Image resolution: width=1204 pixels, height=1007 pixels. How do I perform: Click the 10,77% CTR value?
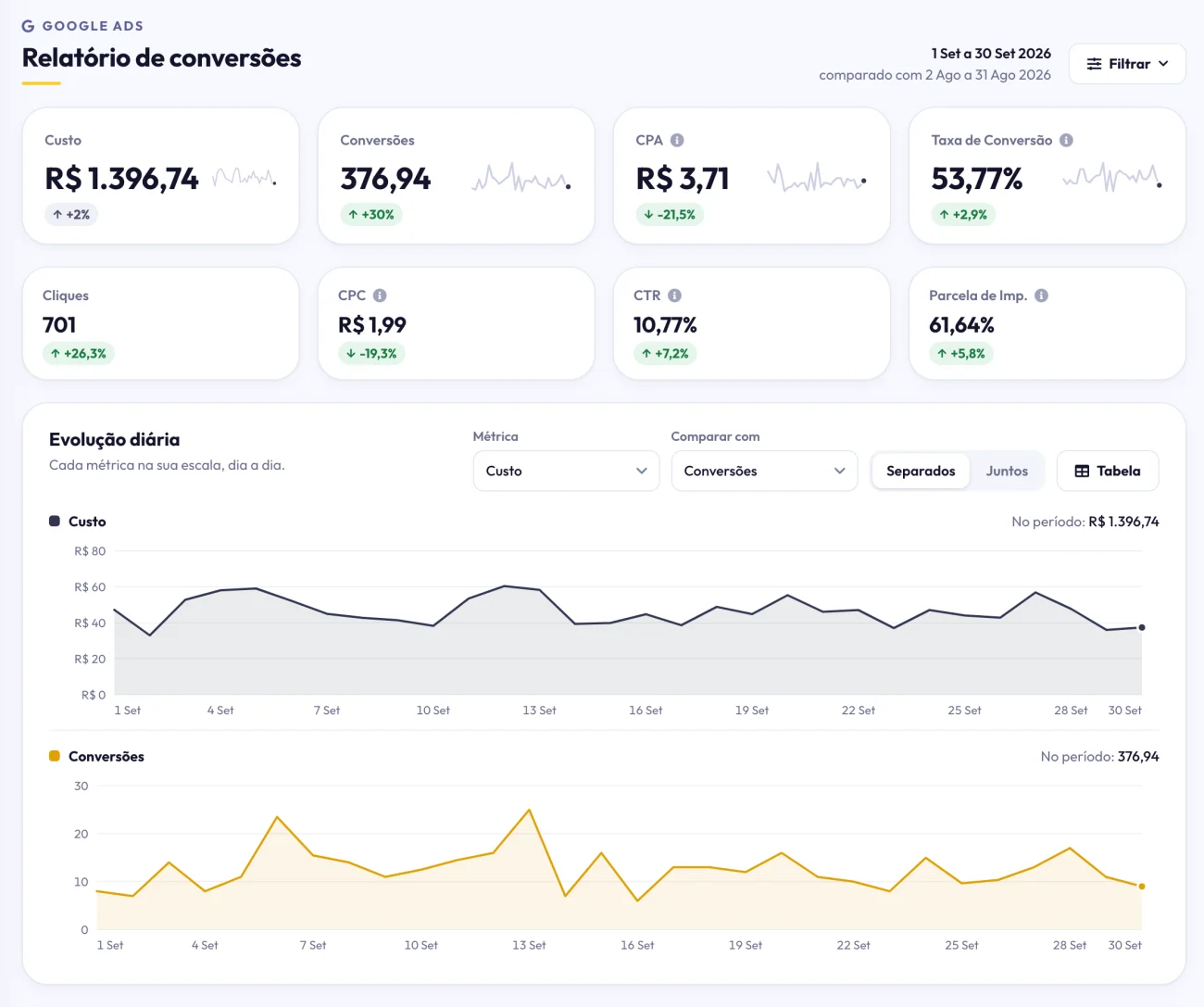click(x=665, y=325)
